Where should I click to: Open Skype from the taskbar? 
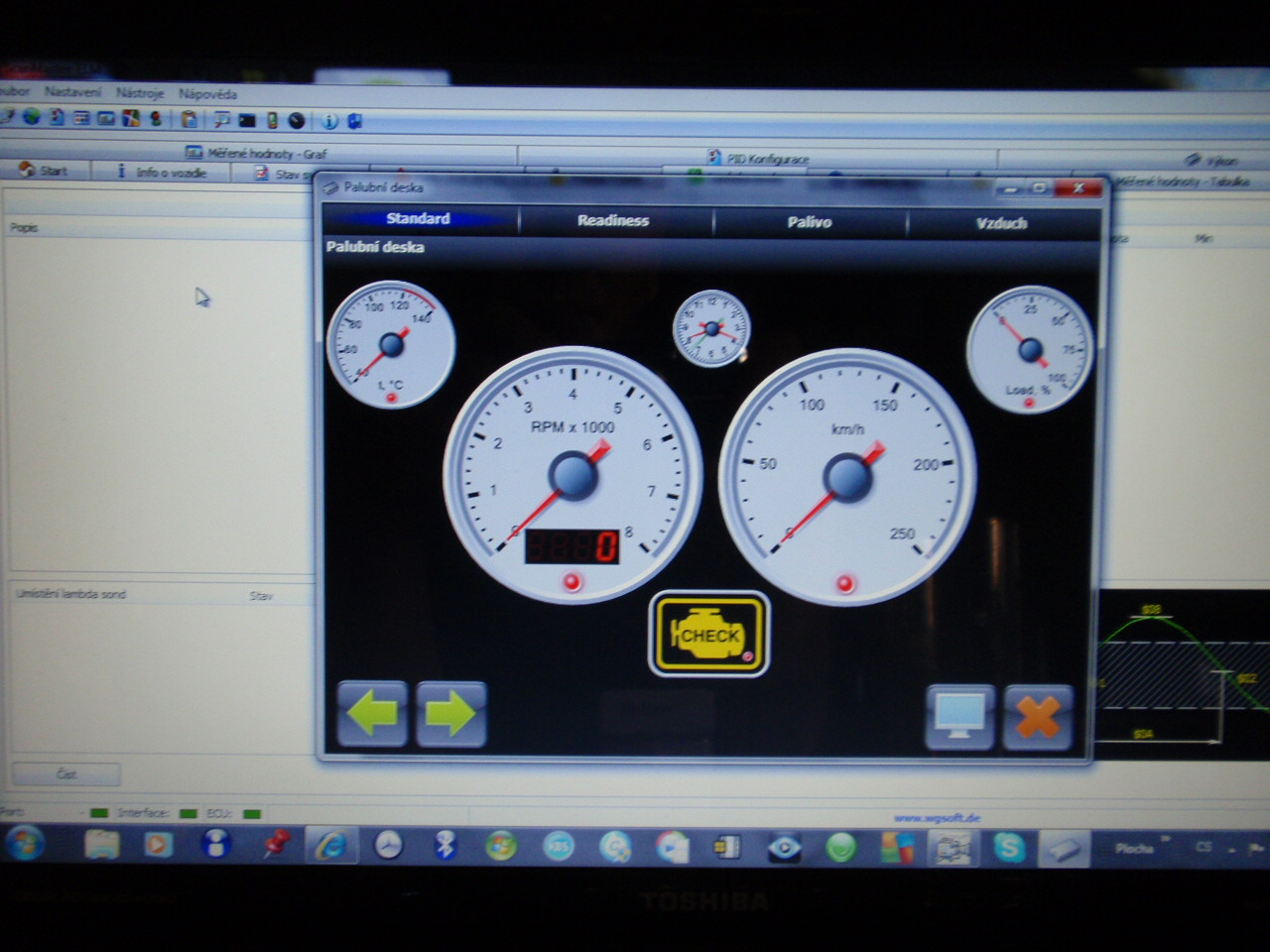click(1009, 847)
